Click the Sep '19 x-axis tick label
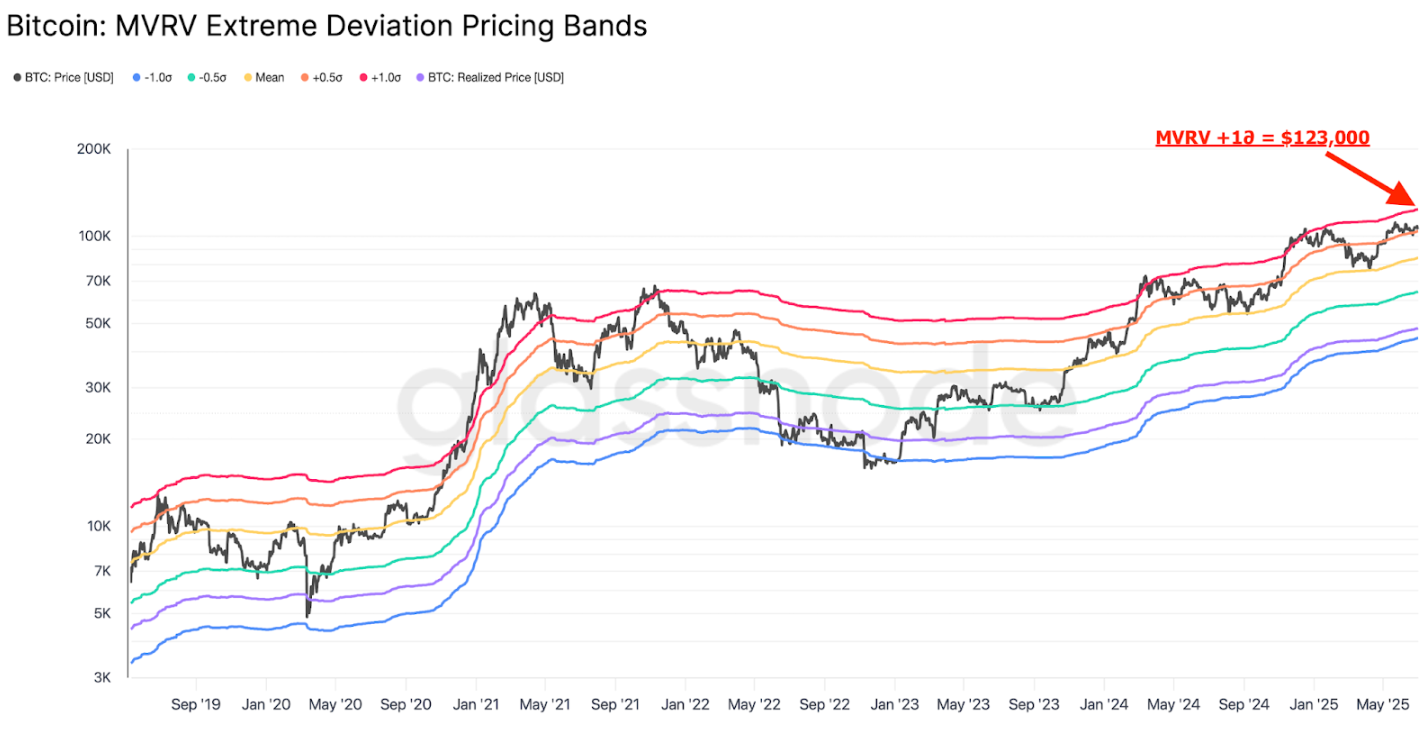 197,704
